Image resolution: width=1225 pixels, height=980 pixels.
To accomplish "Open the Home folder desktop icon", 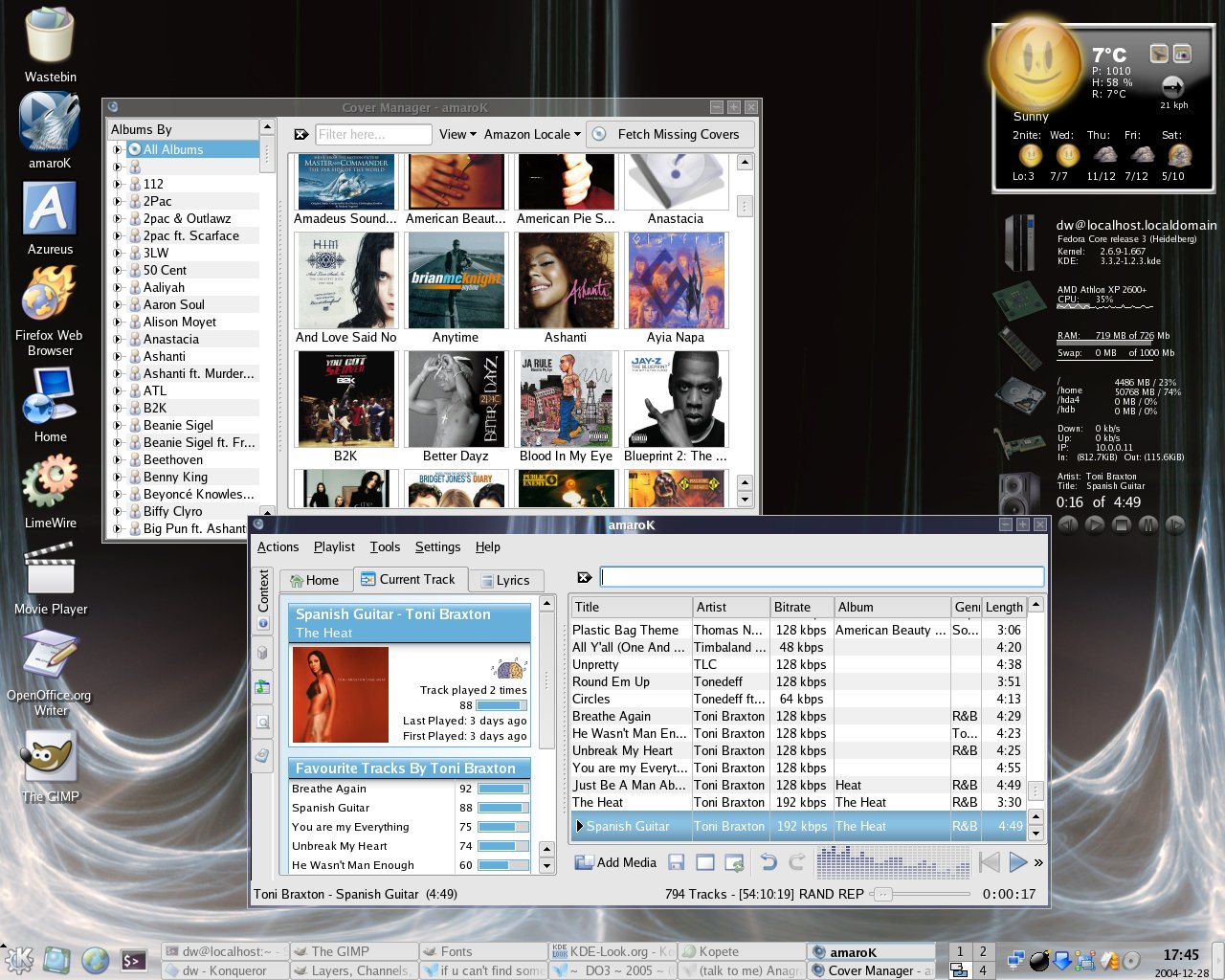I will [50, 404].
